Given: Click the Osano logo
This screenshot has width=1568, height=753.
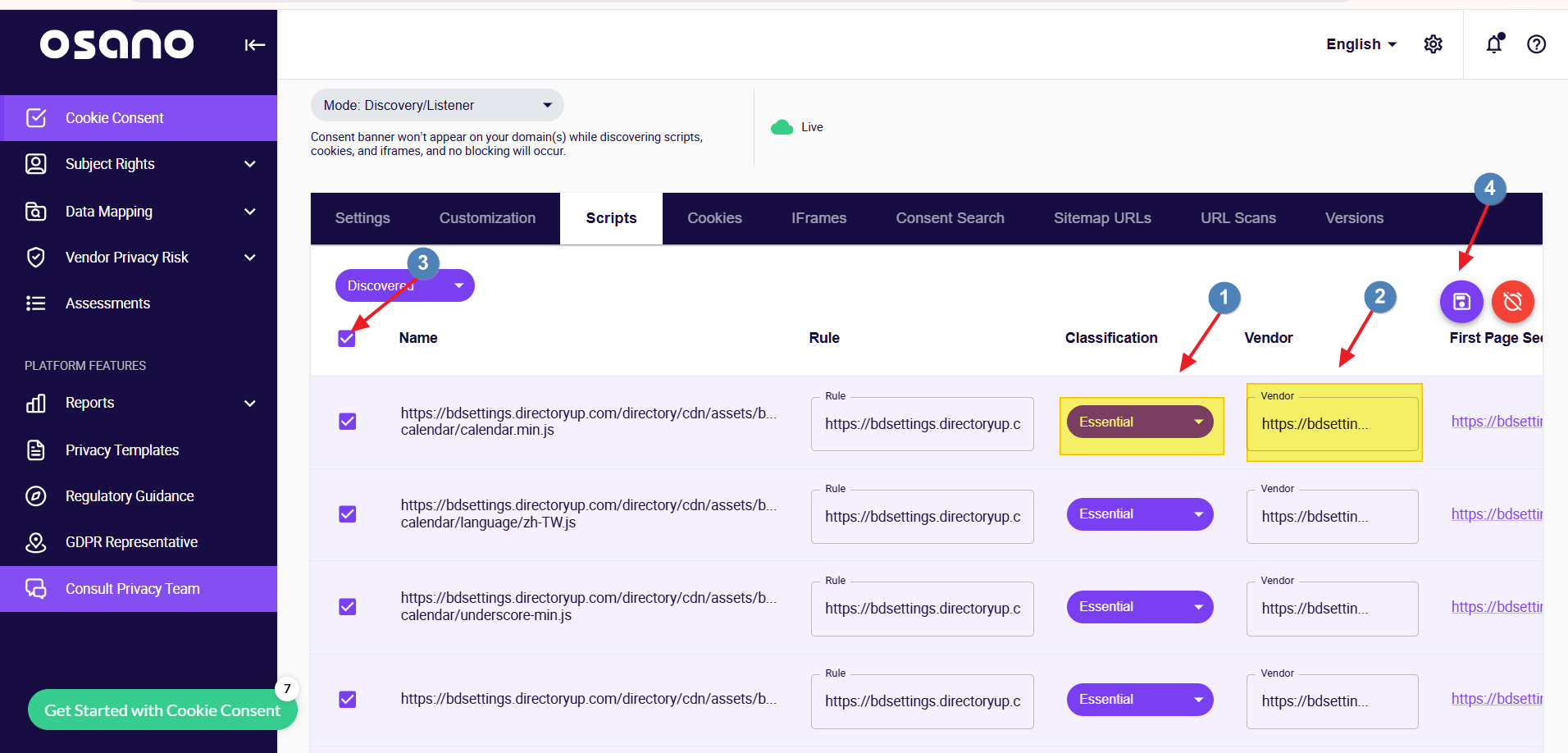Looking at the screenshot, I should click(117, 44).
